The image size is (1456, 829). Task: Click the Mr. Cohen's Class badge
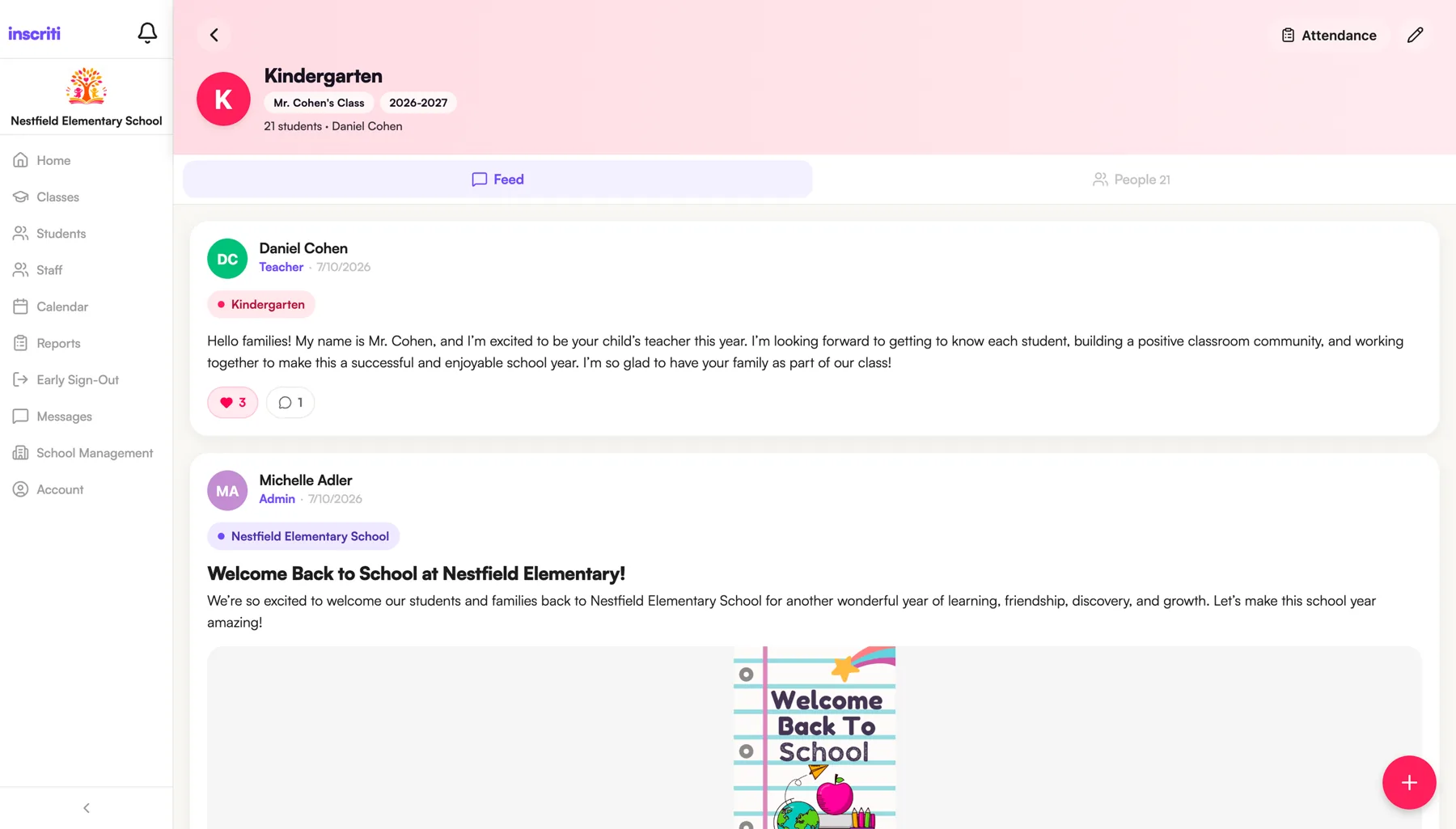[319, 103]
